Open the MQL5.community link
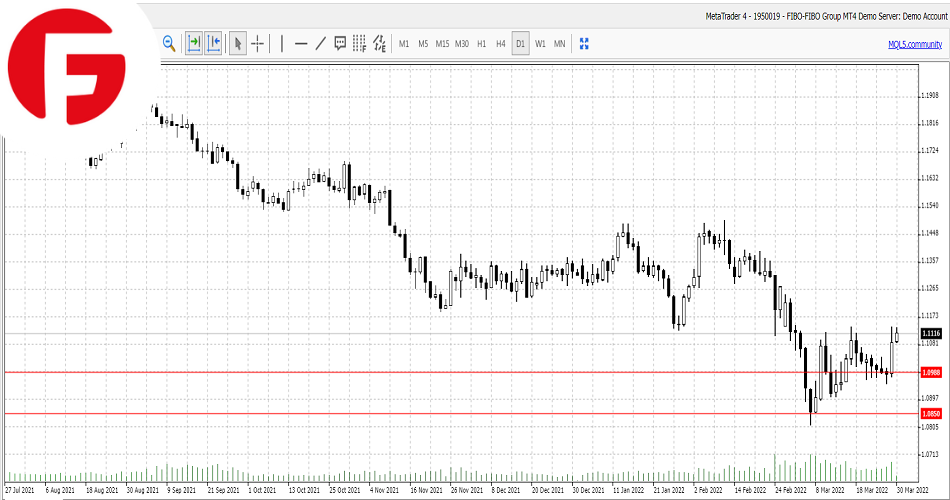This screenshot has height=500, width=950. coord(915,44)
